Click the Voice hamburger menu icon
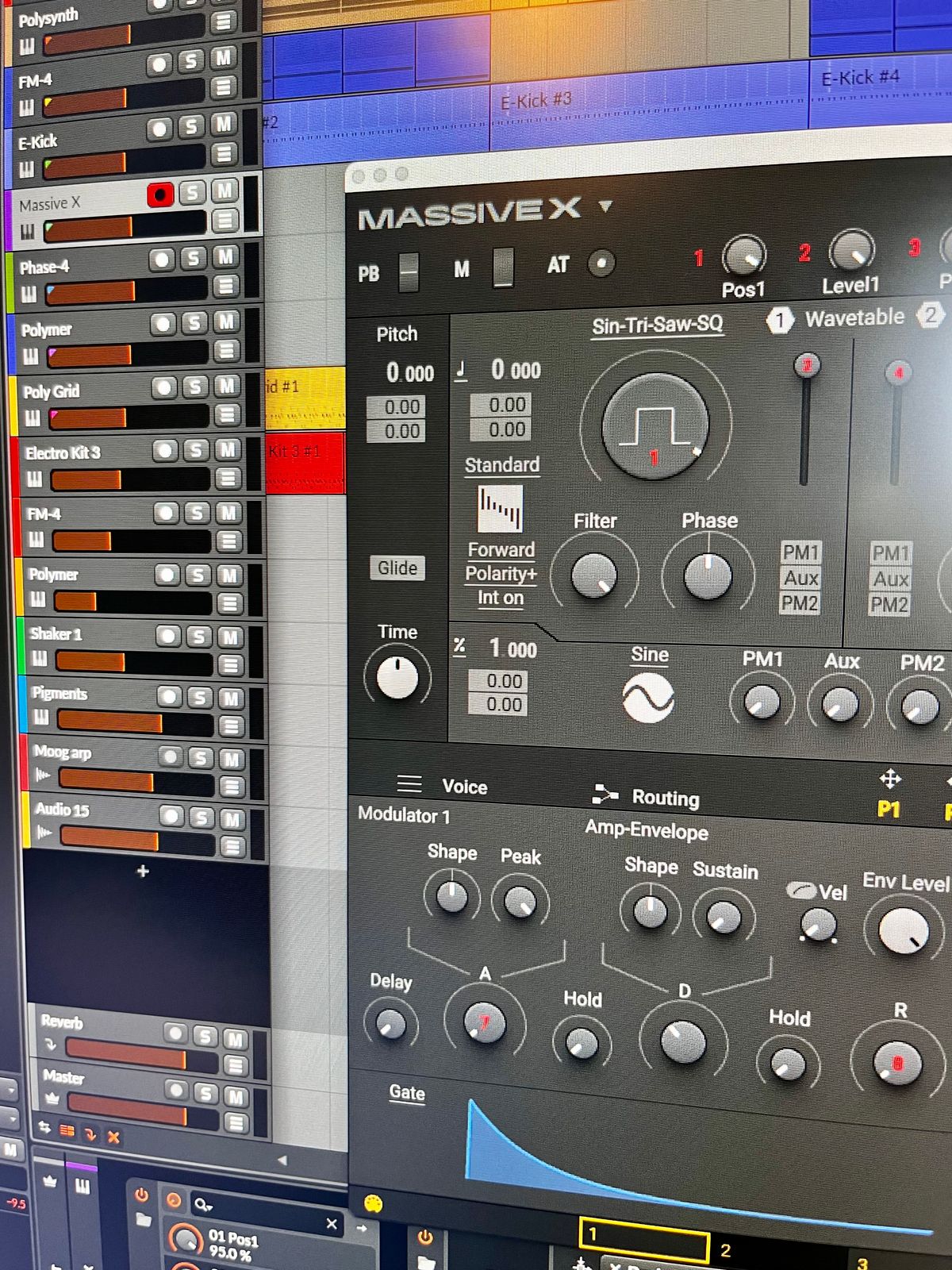Image resolution: width=952 pixels, height=1270 pixels. point(409,784)
